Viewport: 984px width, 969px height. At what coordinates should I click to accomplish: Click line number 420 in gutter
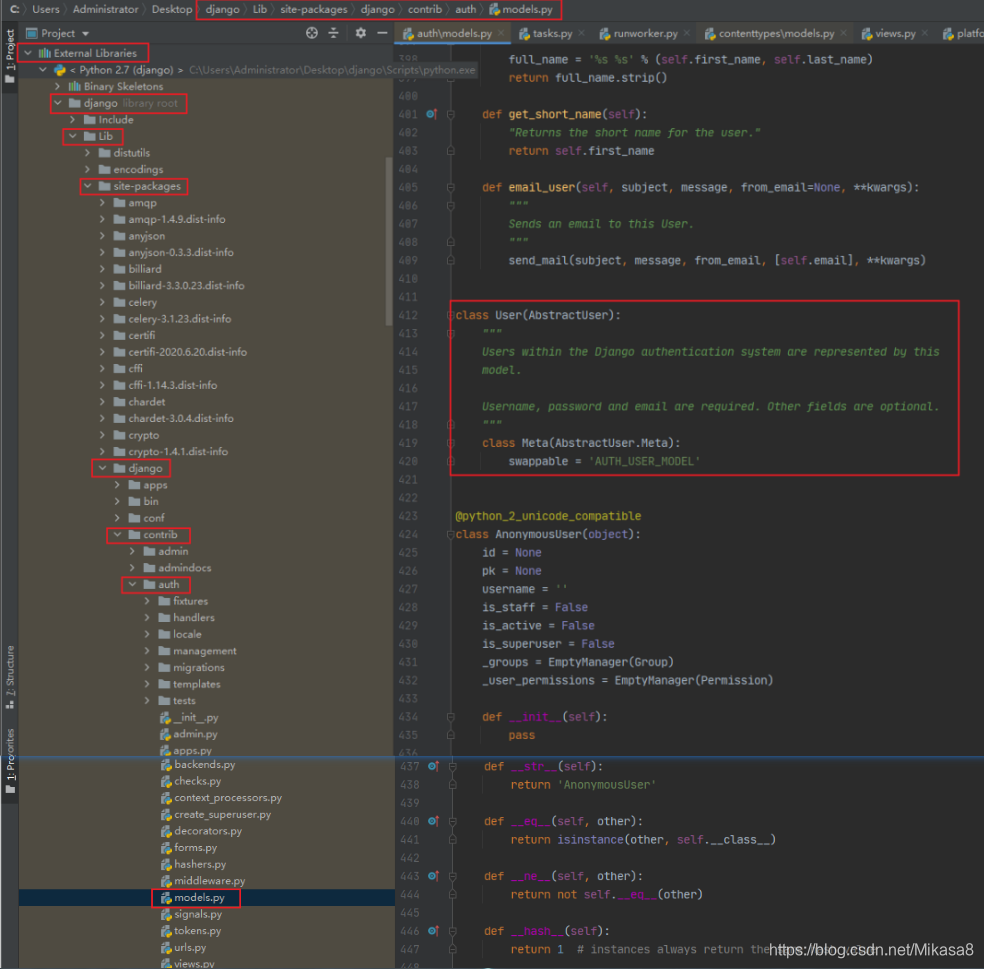408,461
